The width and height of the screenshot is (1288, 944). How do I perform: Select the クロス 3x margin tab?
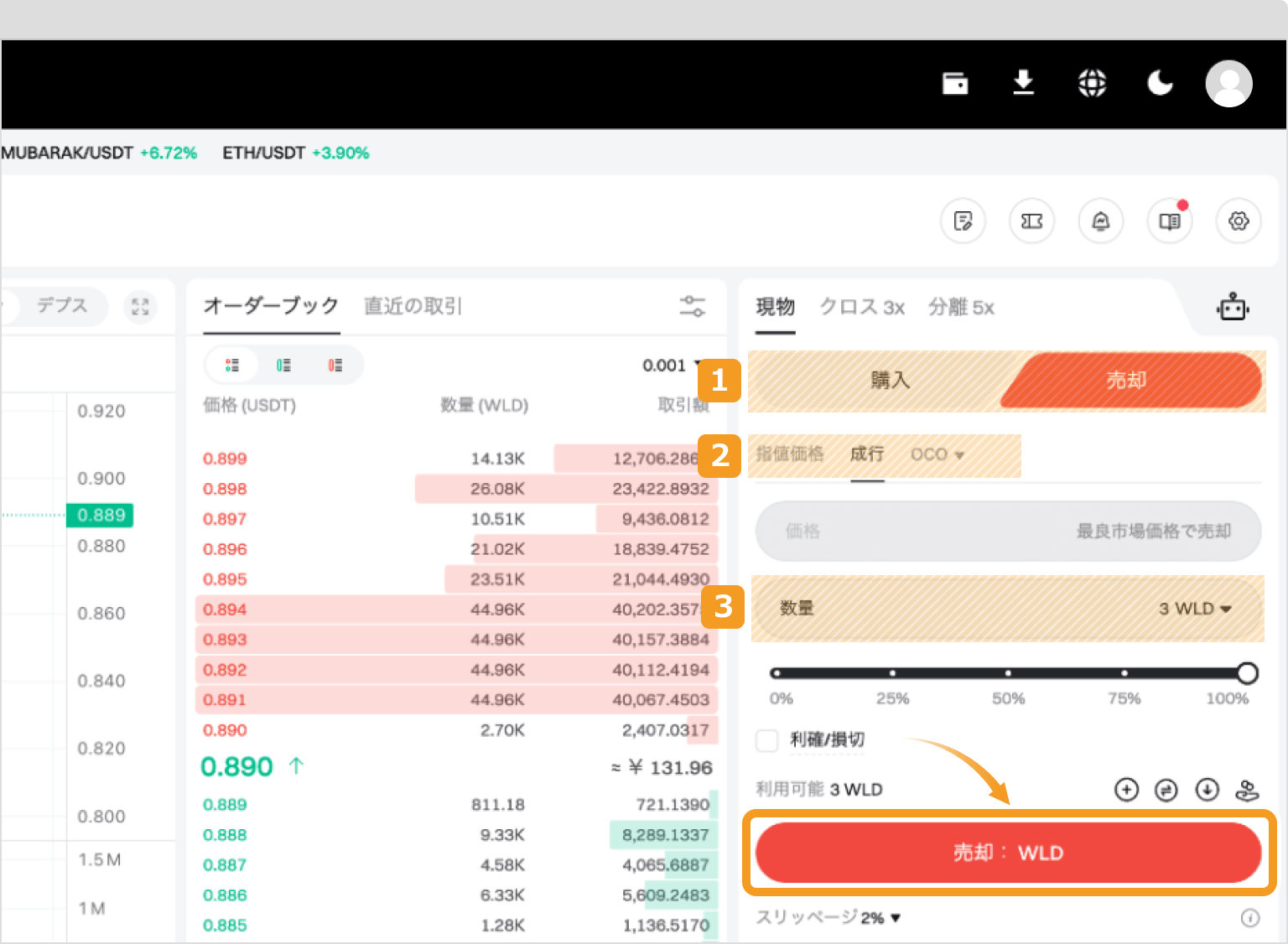[862, 307]
